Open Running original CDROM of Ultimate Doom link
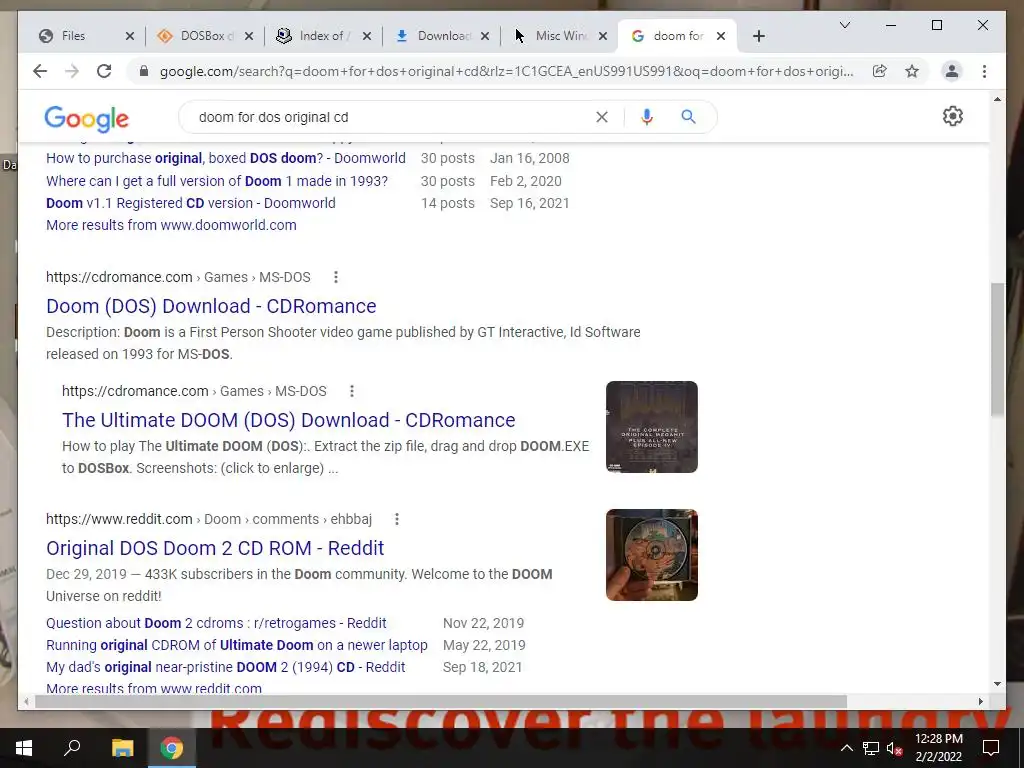Viewport: 1024px width, 768px height. point(236,645)
